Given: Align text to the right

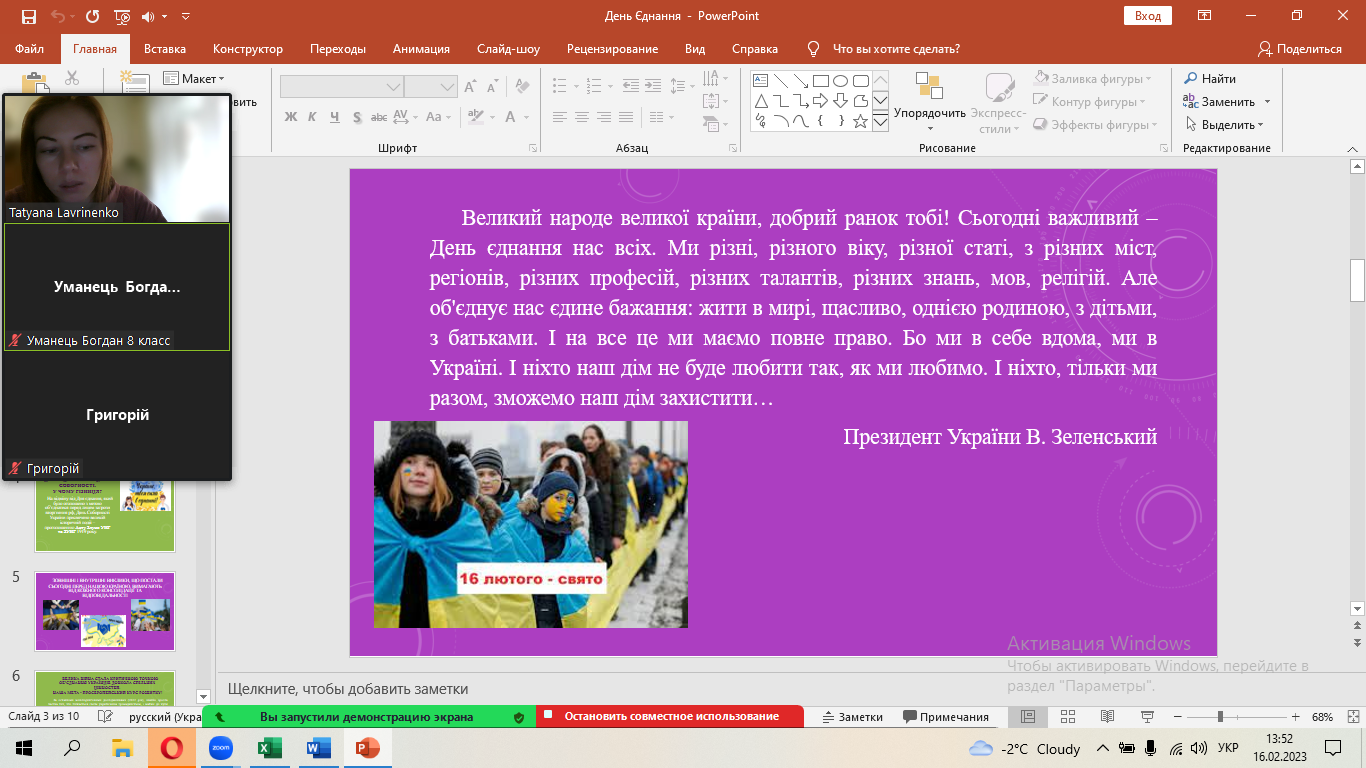Looking at the screenshot, I should [x=606, y=117].
